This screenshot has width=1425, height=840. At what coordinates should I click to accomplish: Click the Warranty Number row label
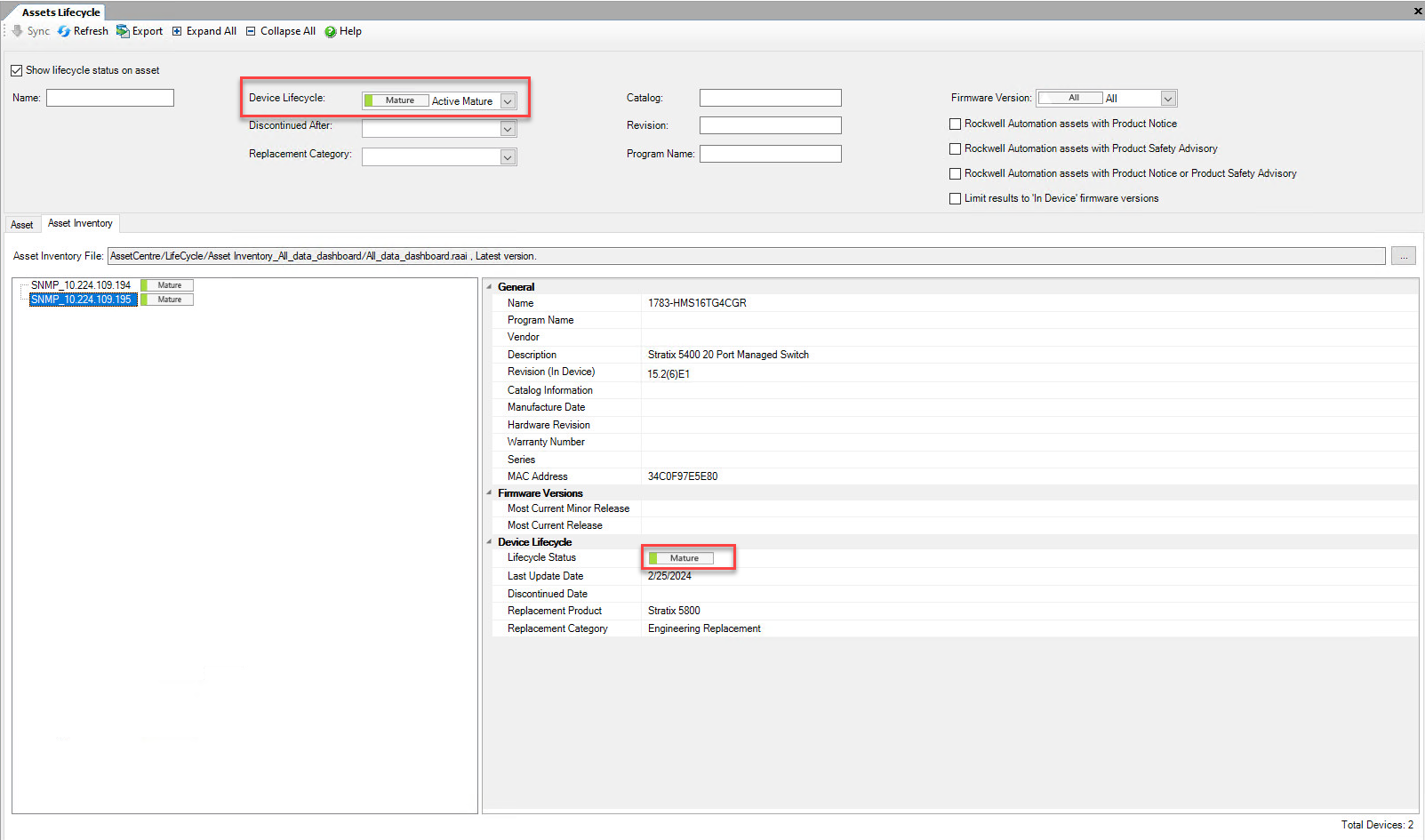click(546, 442)
